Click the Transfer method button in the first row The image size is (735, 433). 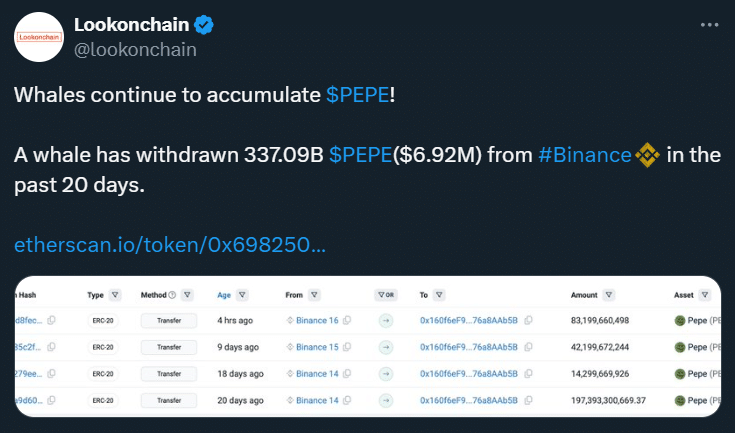(169, 320)
